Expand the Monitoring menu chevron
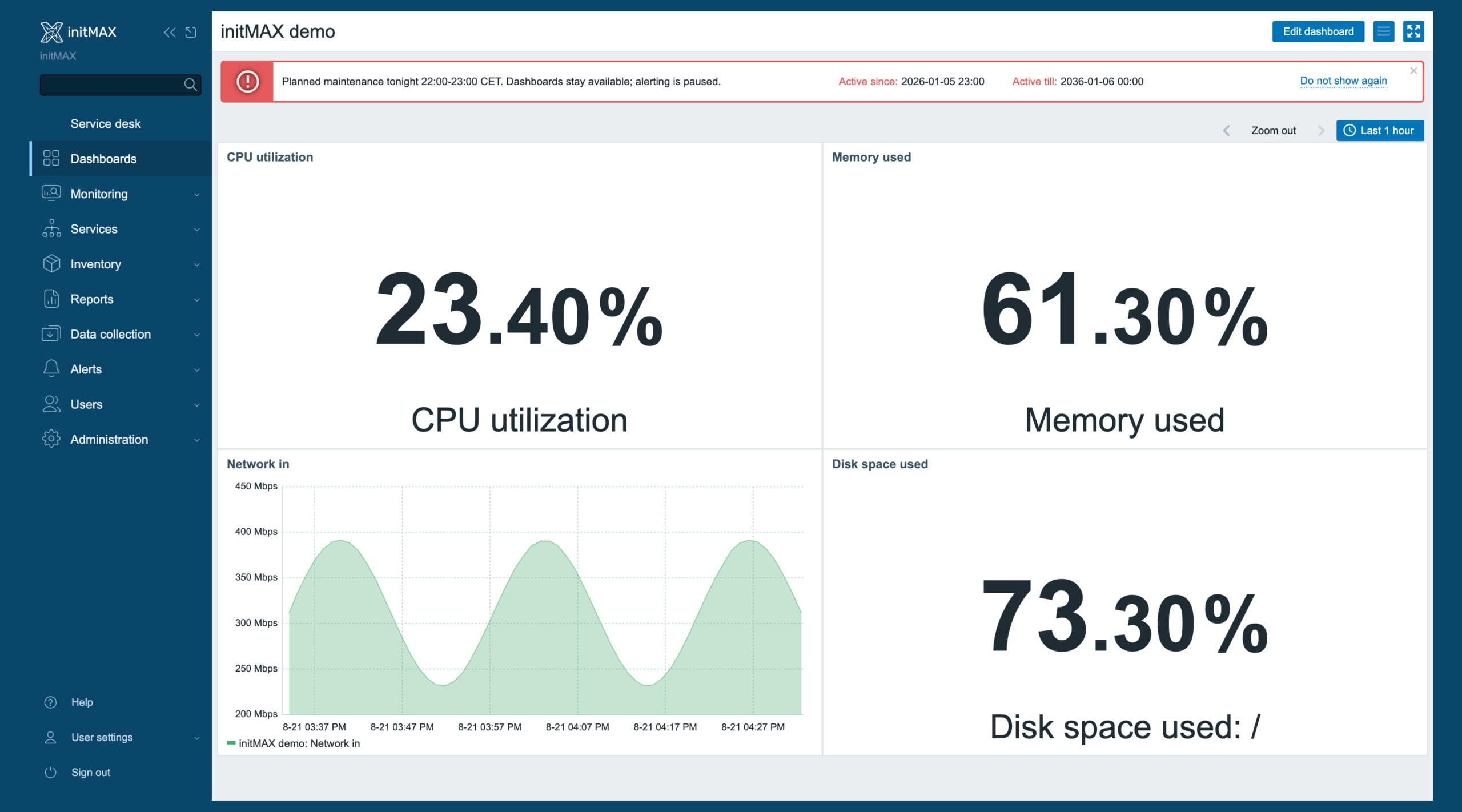Viewport: 1462px width, 812px height. (197, 194)
